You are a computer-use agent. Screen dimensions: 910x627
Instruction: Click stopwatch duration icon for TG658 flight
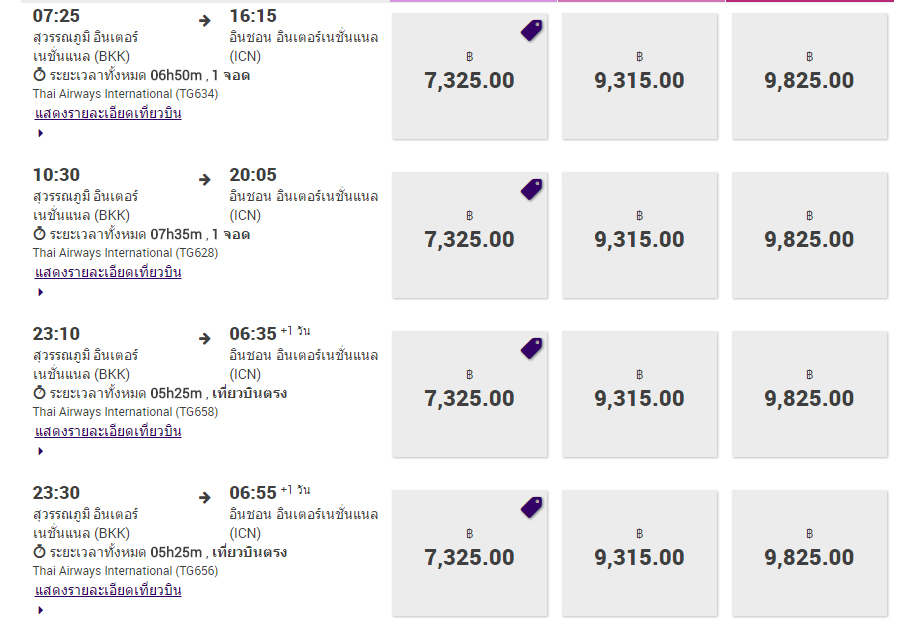coord(39,393)
